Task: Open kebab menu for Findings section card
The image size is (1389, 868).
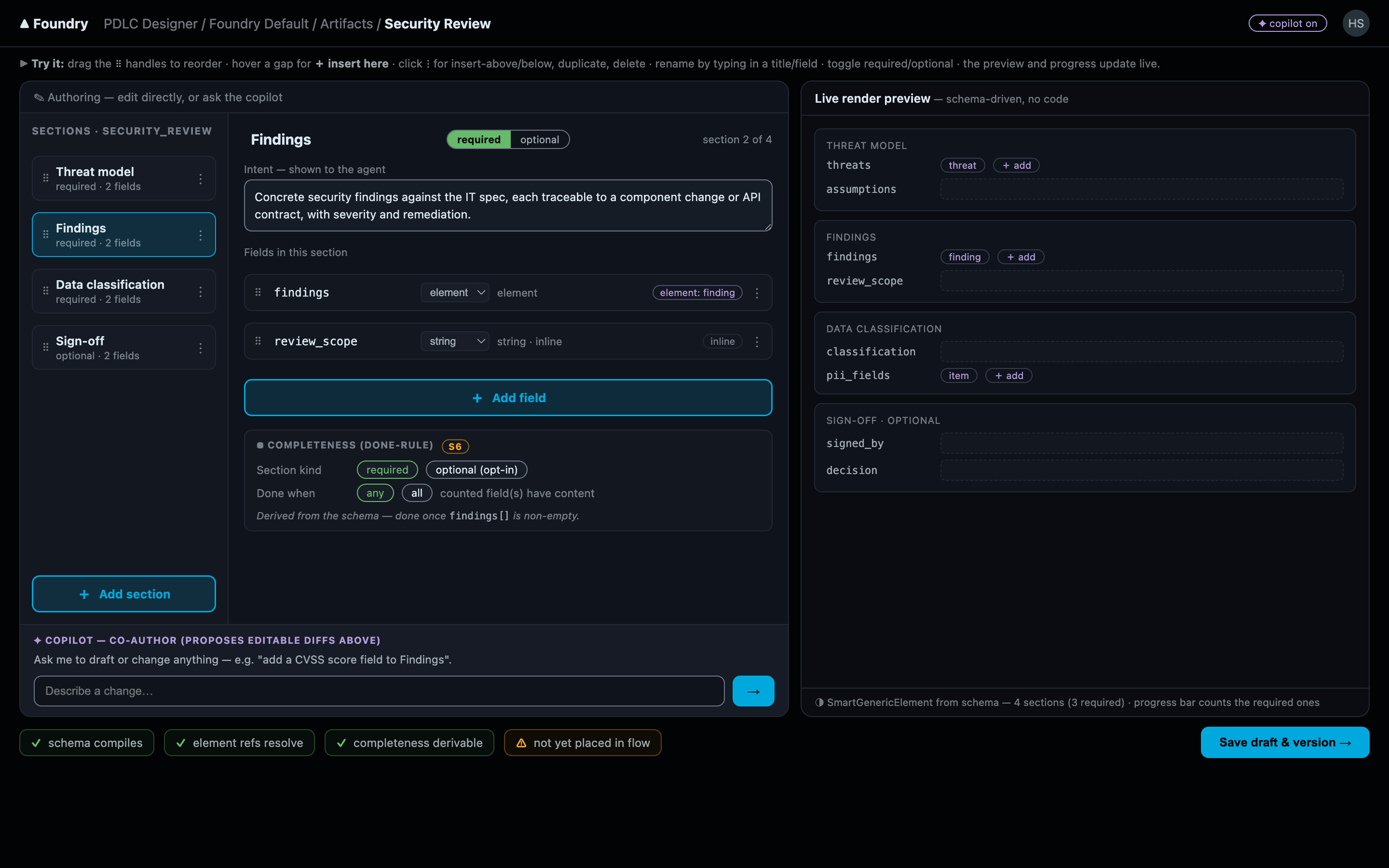Action: pyautogui.click(x=200, y=235)
